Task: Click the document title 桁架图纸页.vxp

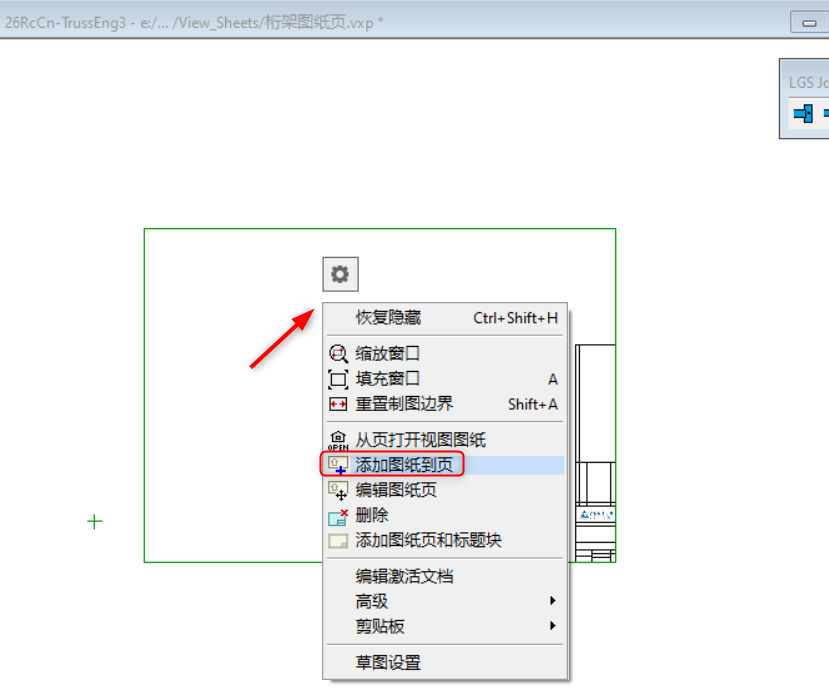Action: [x=319, y=23]
